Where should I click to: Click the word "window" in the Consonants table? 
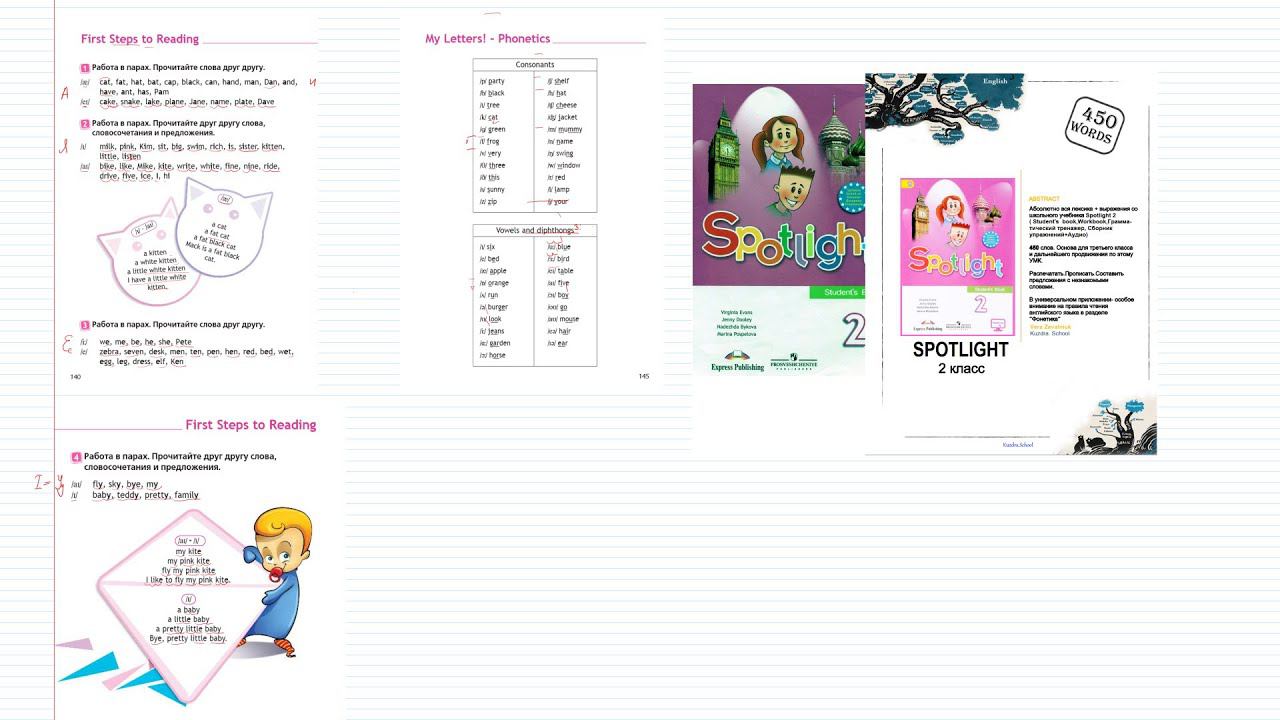pos(569,165)
